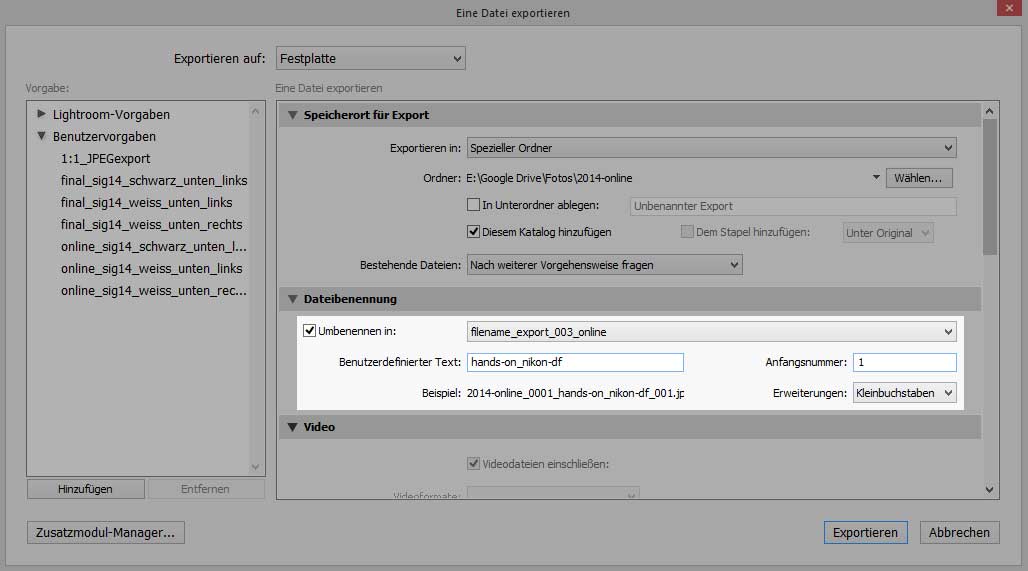Select the final_sig14_weiss_unten_rechts preset
The image size is (1028, 571).
click(151, 225)
